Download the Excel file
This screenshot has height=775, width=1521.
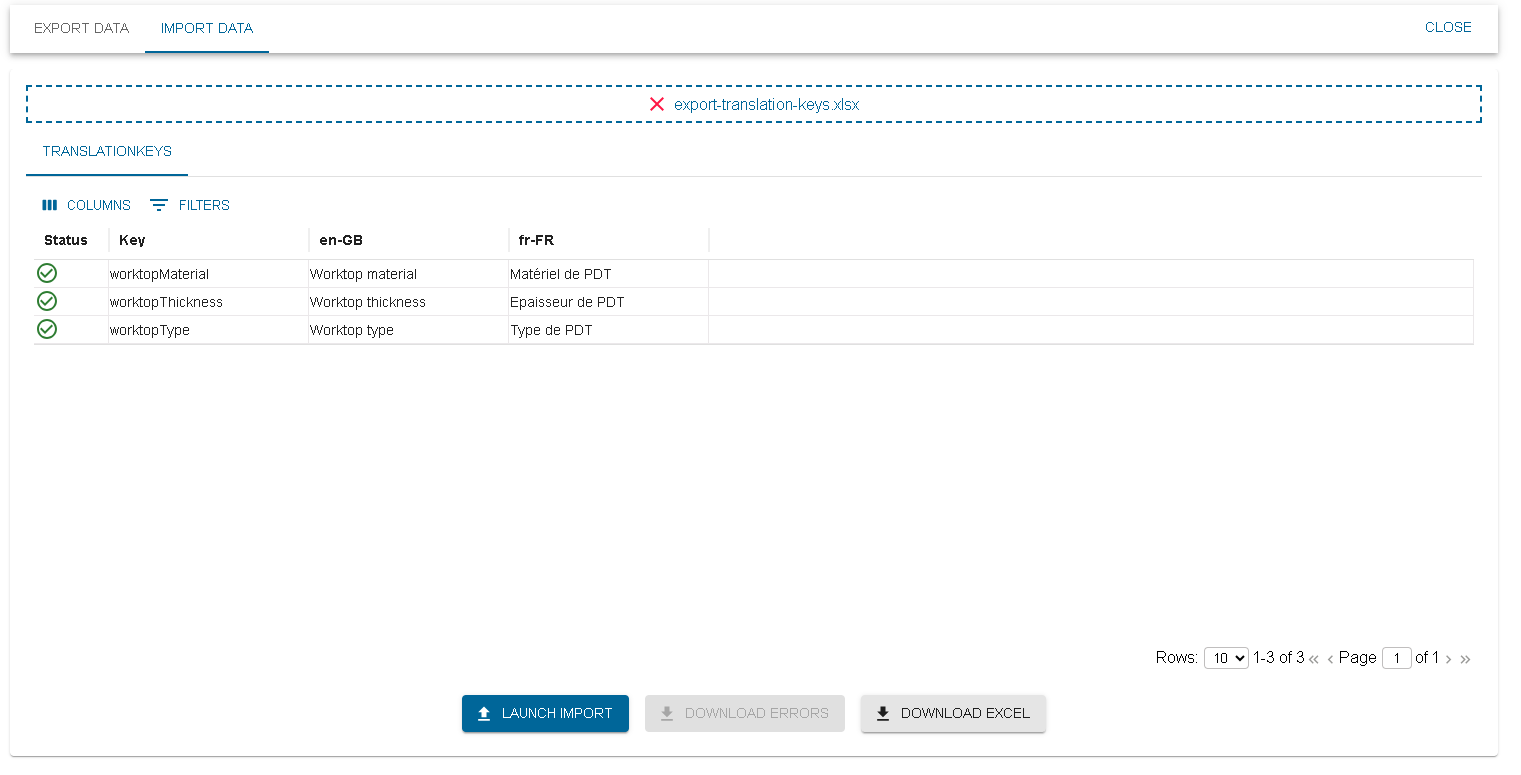click(x=953, y=713)
